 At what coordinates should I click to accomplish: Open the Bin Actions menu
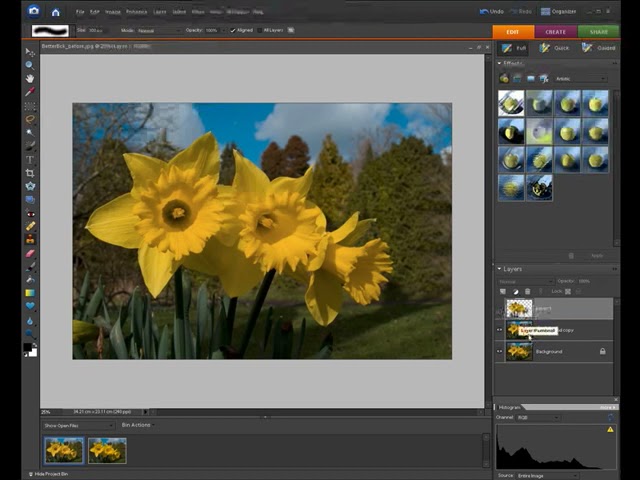pos(138,425)
